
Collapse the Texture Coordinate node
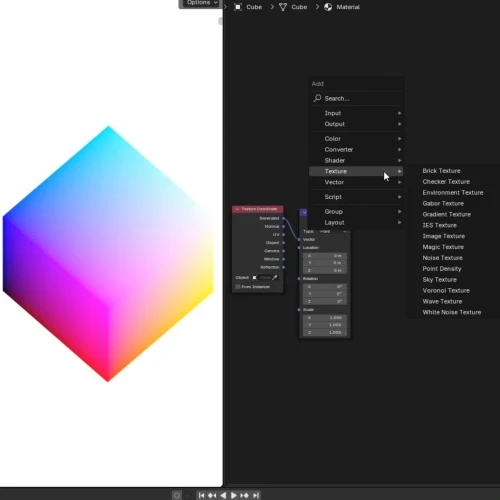[237, 209]
